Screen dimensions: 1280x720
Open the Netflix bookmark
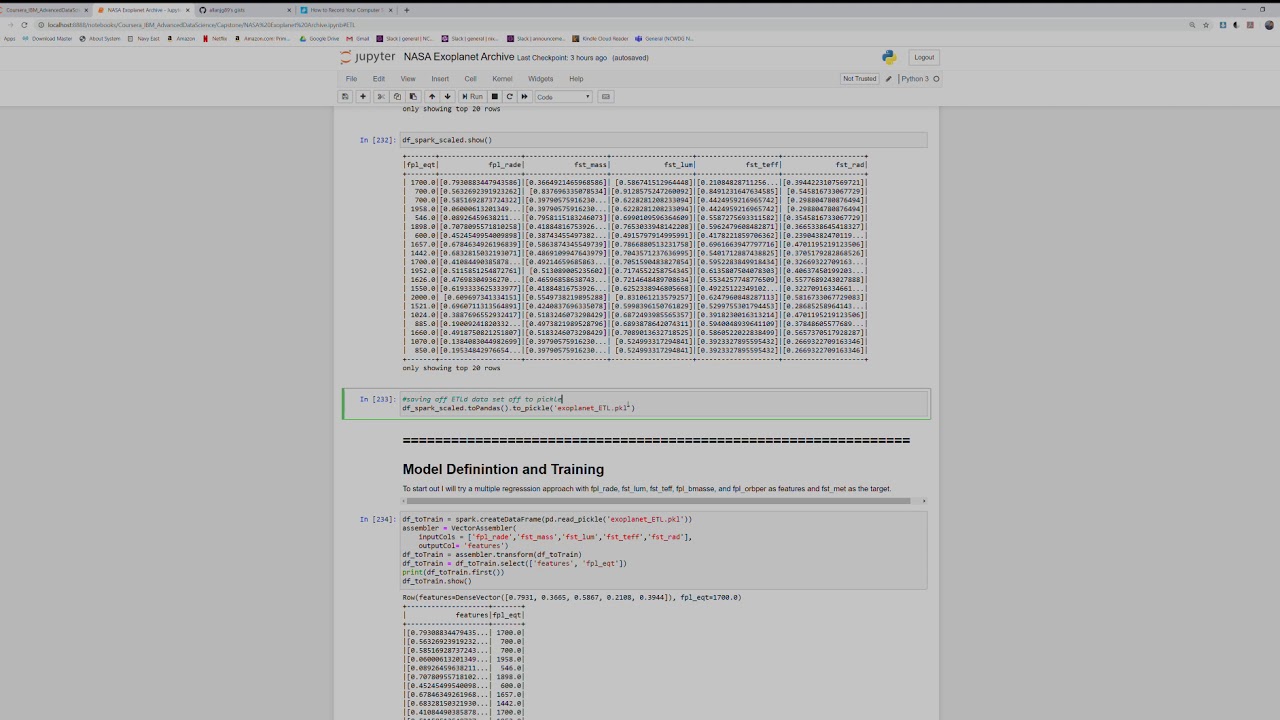tap(215, 39)
